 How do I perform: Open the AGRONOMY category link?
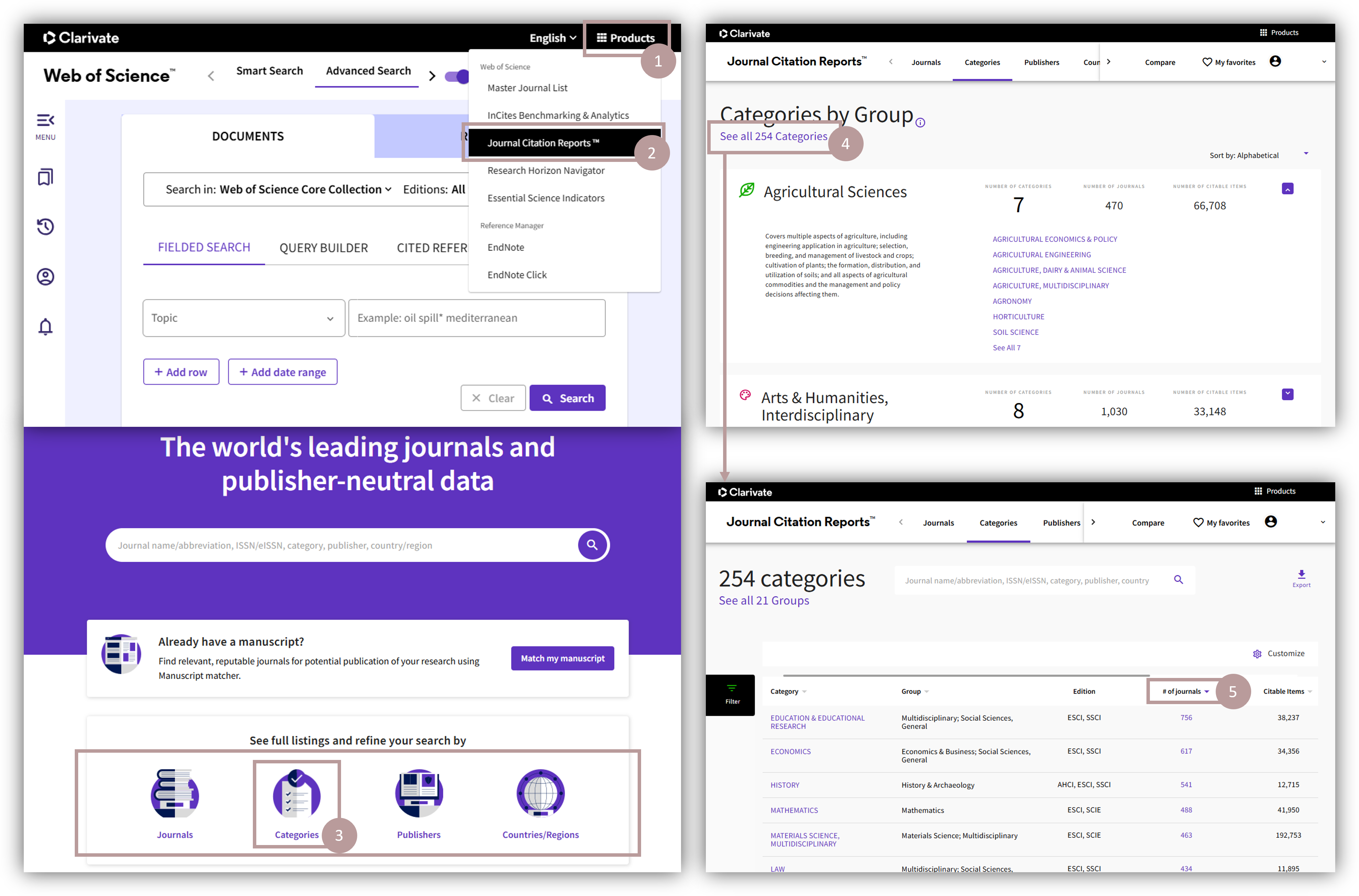1011,301
